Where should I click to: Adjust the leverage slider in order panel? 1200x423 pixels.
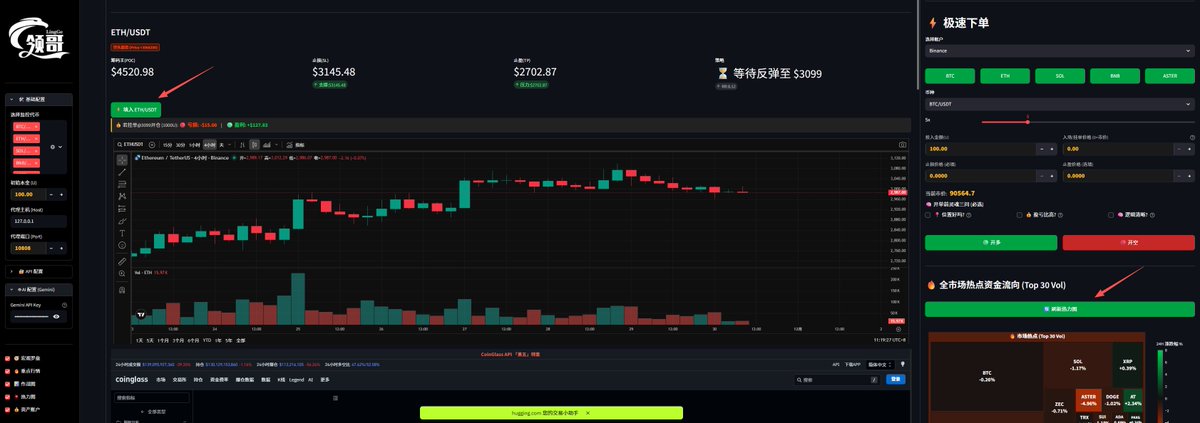[1028, 122]
